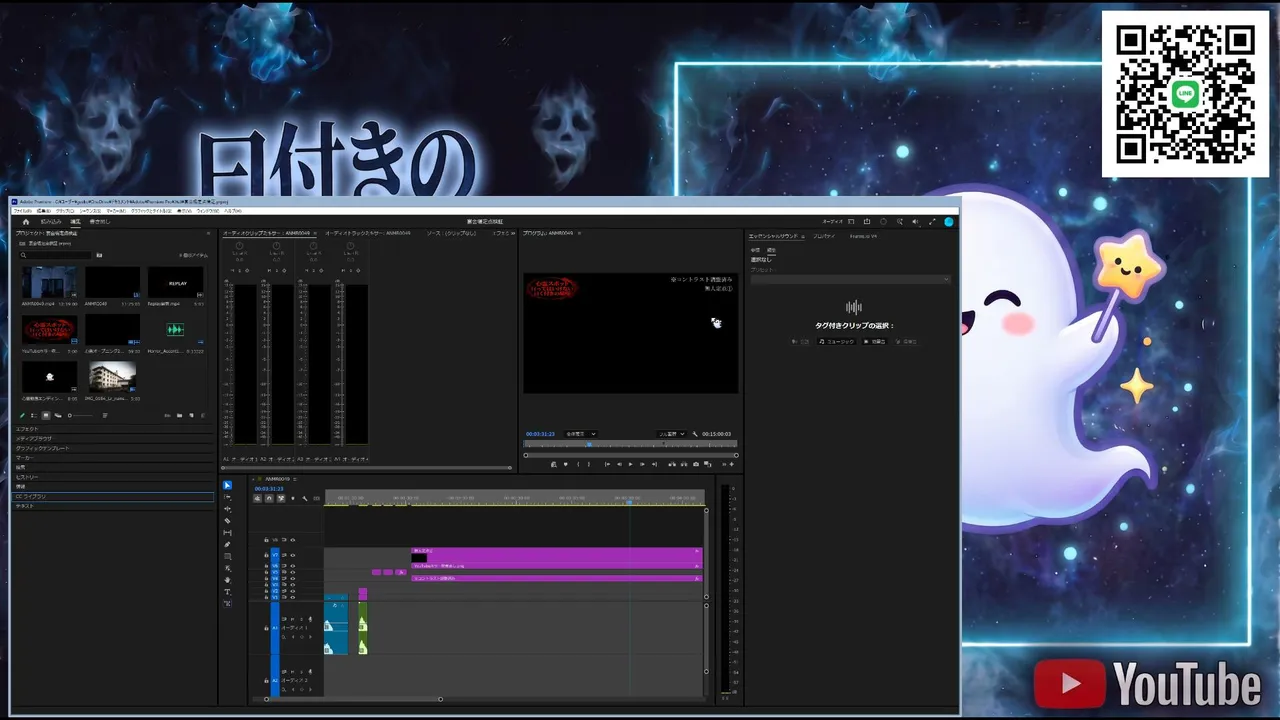Toggle linked selection in timeline
The height and width of the screenshot is (720, 1280).
tap(281, 498)
